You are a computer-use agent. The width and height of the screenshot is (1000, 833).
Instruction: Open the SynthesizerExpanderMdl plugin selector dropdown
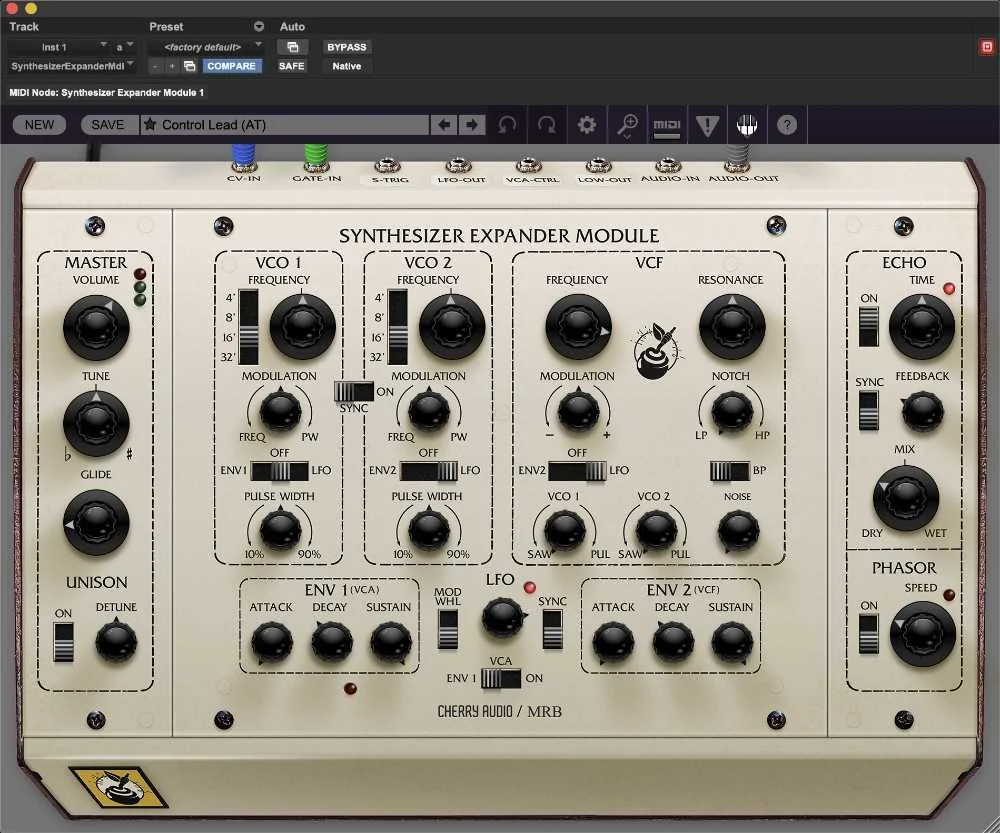[x=73, y=66]
